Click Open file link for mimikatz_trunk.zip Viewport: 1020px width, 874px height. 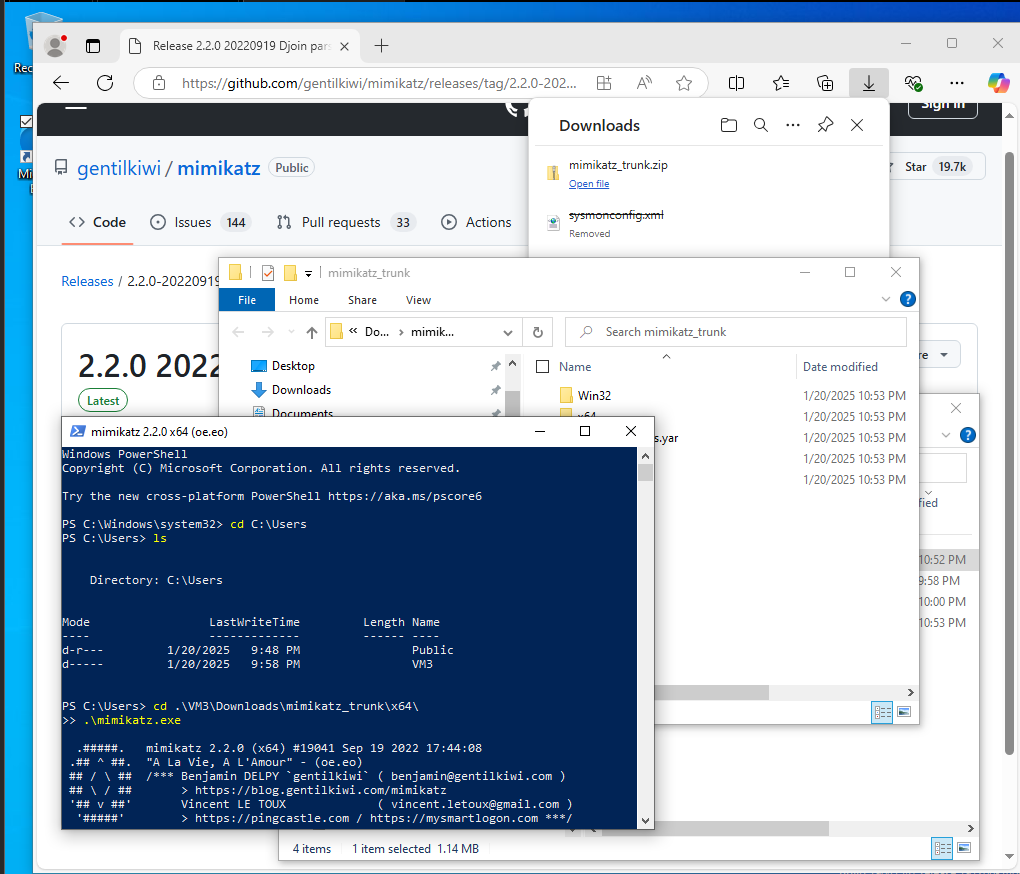(588, 184)
